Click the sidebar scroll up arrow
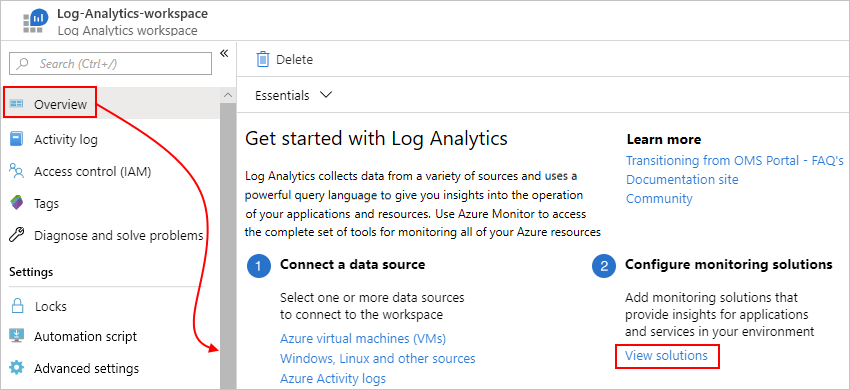The width and height of the screenshot is (850, 390). [228, 95]
